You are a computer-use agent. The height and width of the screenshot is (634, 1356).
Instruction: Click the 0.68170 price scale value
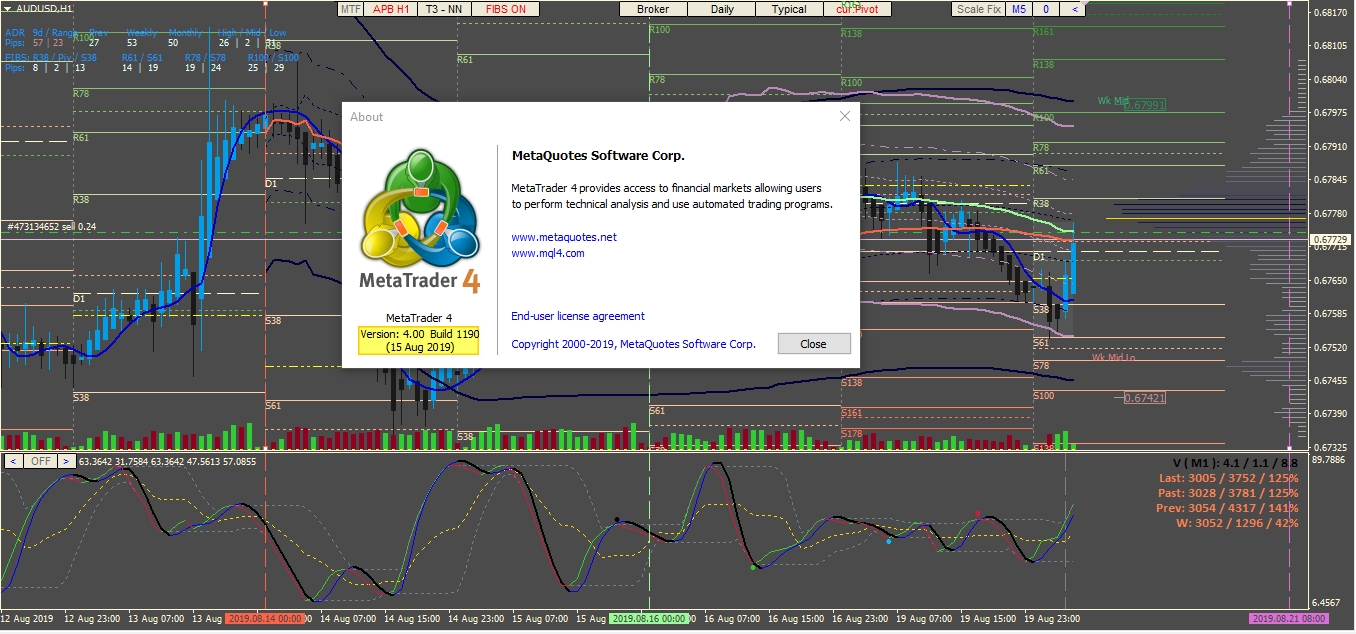click(1330, 13)
